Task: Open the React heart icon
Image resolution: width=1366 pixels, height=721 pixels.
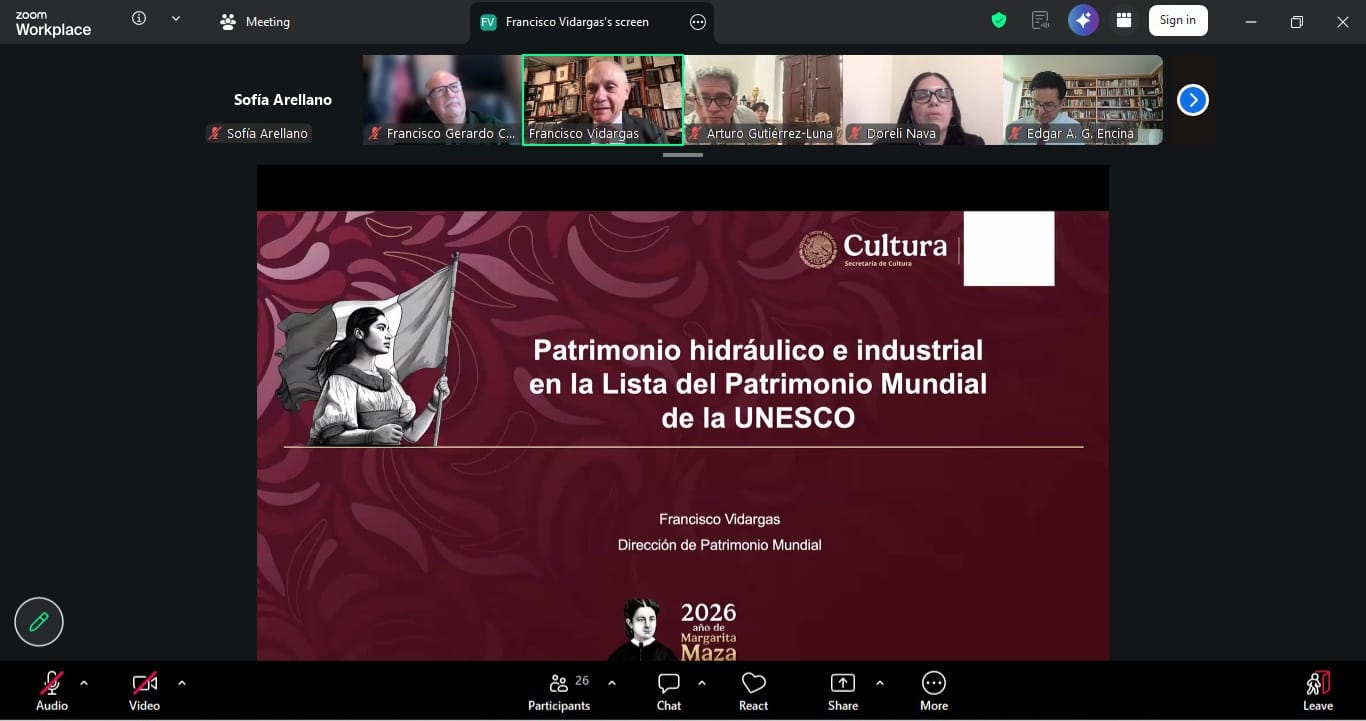Action: (753, 691)
